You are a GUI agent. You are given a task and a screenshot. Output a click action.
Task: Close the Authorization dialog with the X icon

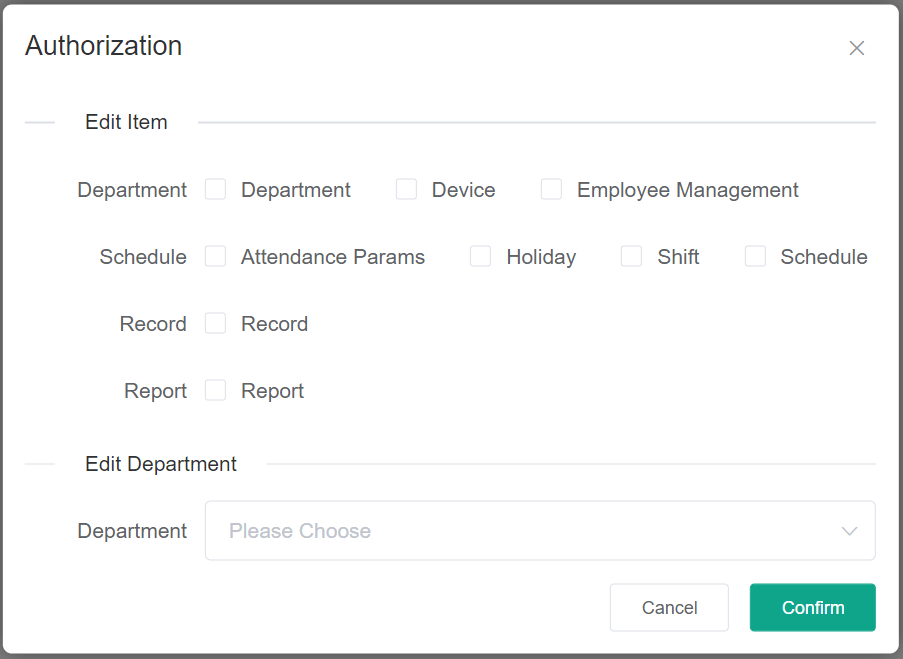pos(856,48)
